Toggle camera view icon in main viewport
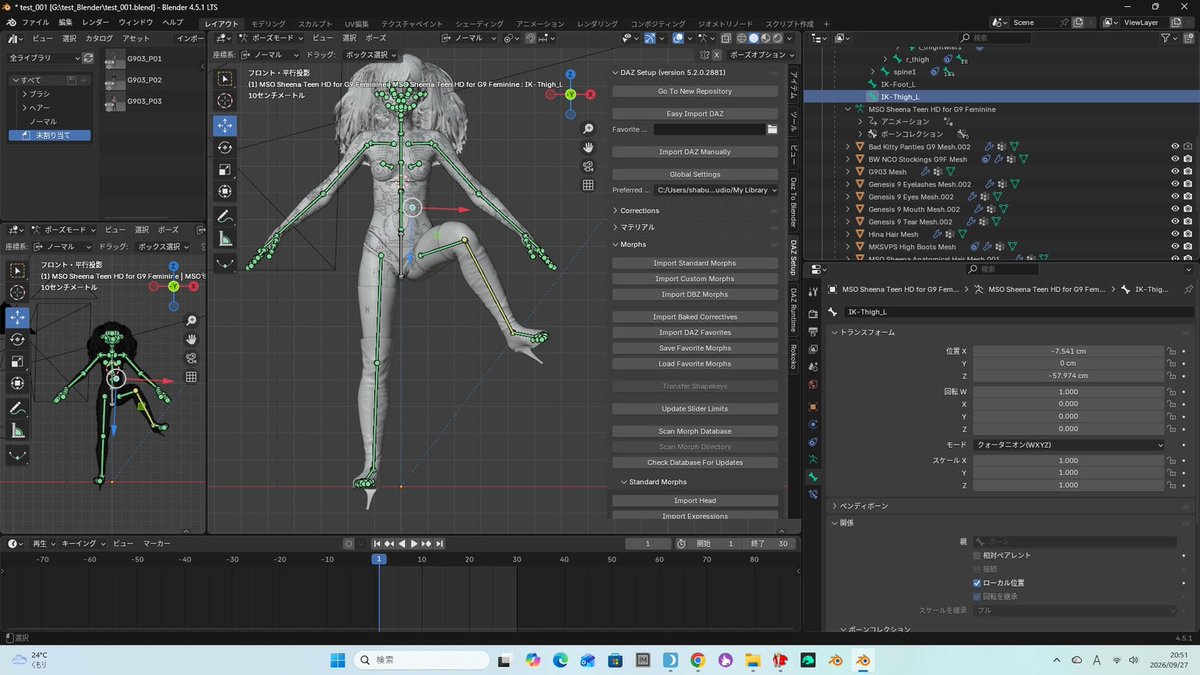 589,166
